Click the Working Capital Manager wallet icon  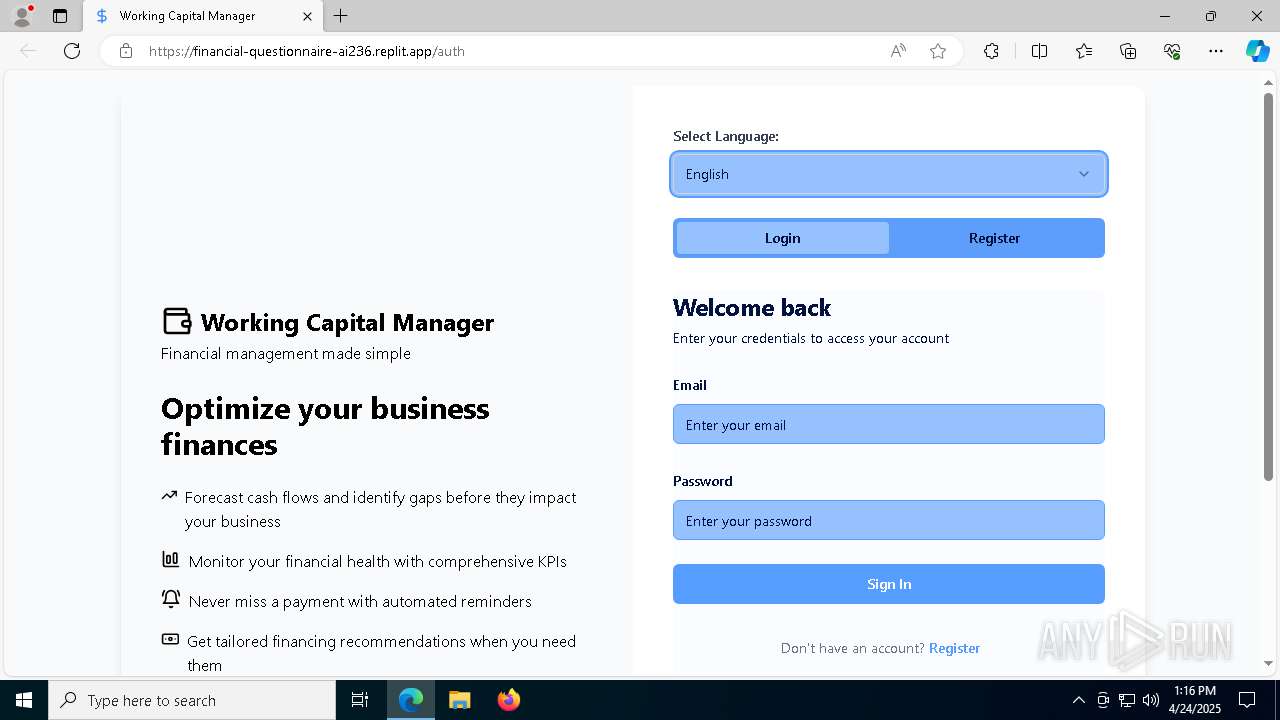click(x=176, y=321)
